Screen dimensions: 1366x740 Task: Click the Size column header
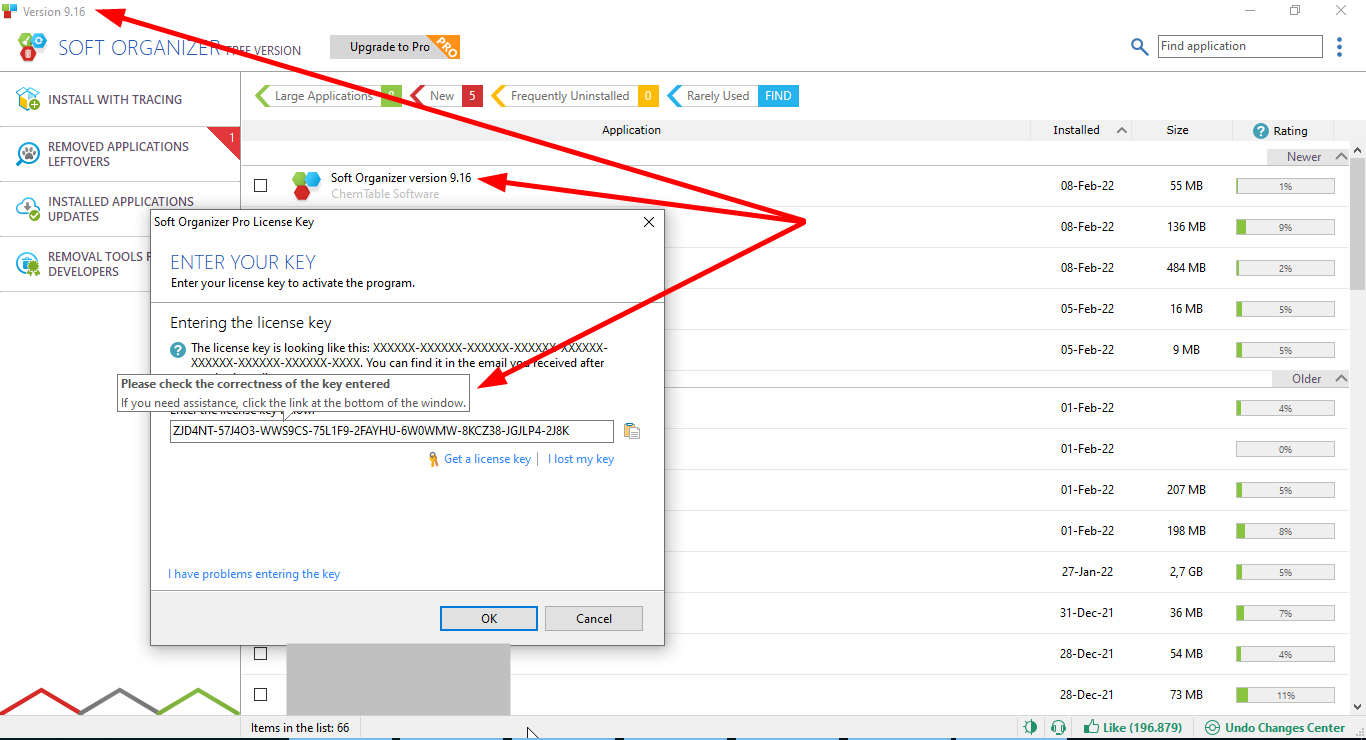point(1177,130)
